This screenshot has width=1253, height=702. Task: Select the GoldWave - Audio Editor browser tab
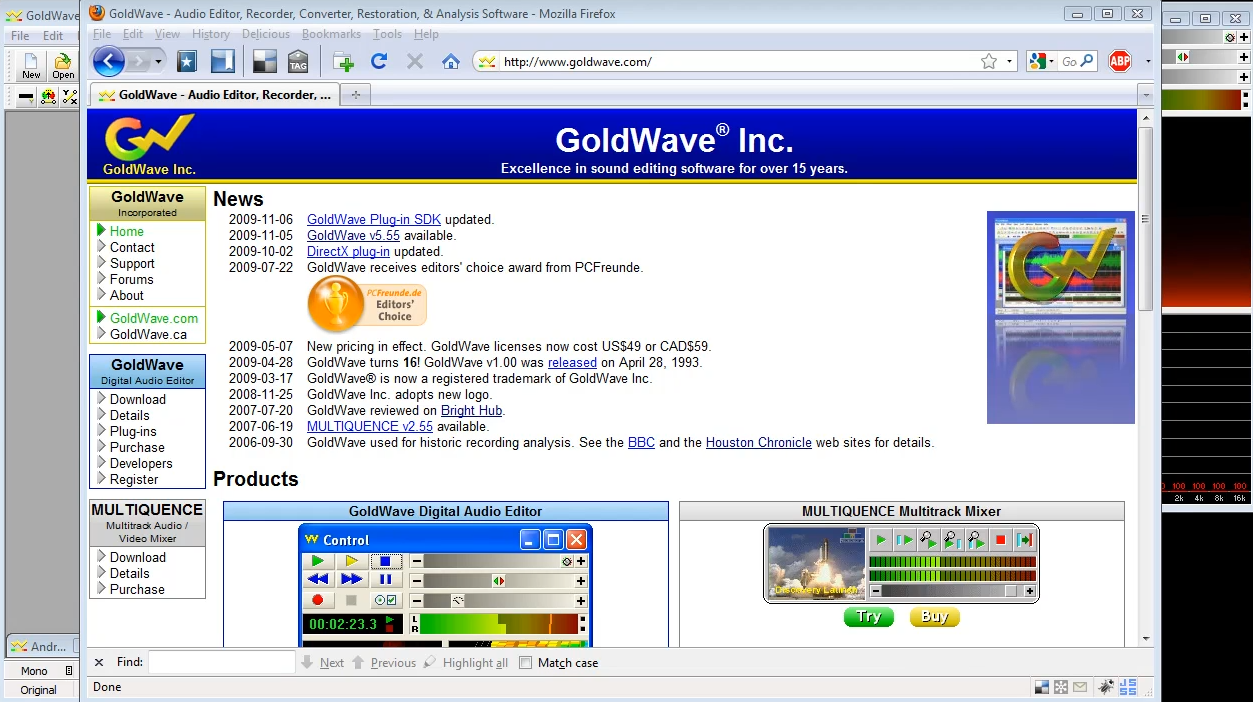[214, 95]
